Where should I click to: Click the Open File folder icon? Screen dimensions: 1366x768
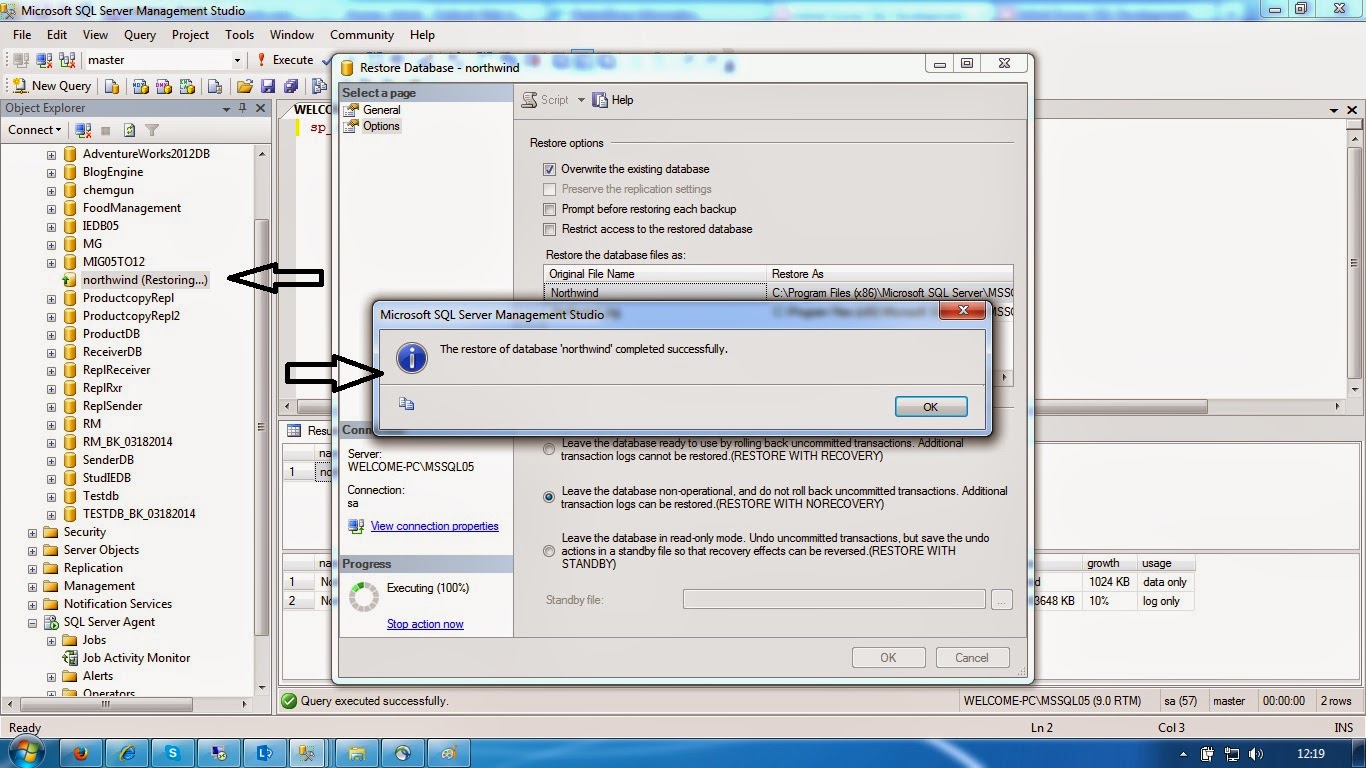coord(244,86)
